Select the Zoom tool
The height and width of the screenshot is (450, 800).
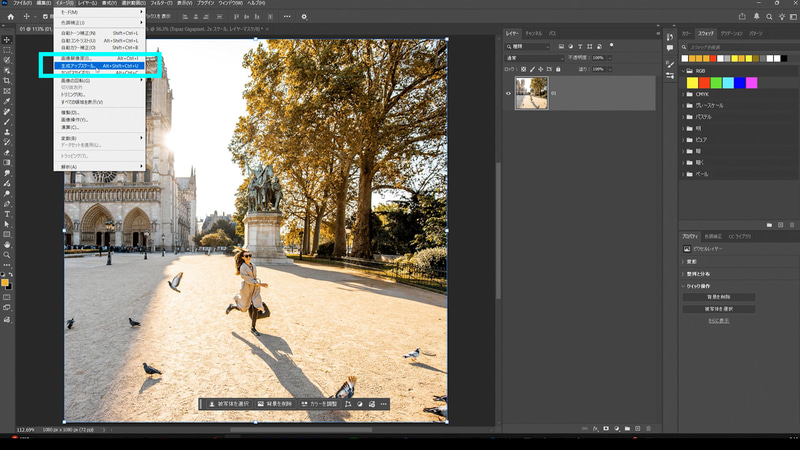coord(7,255)
